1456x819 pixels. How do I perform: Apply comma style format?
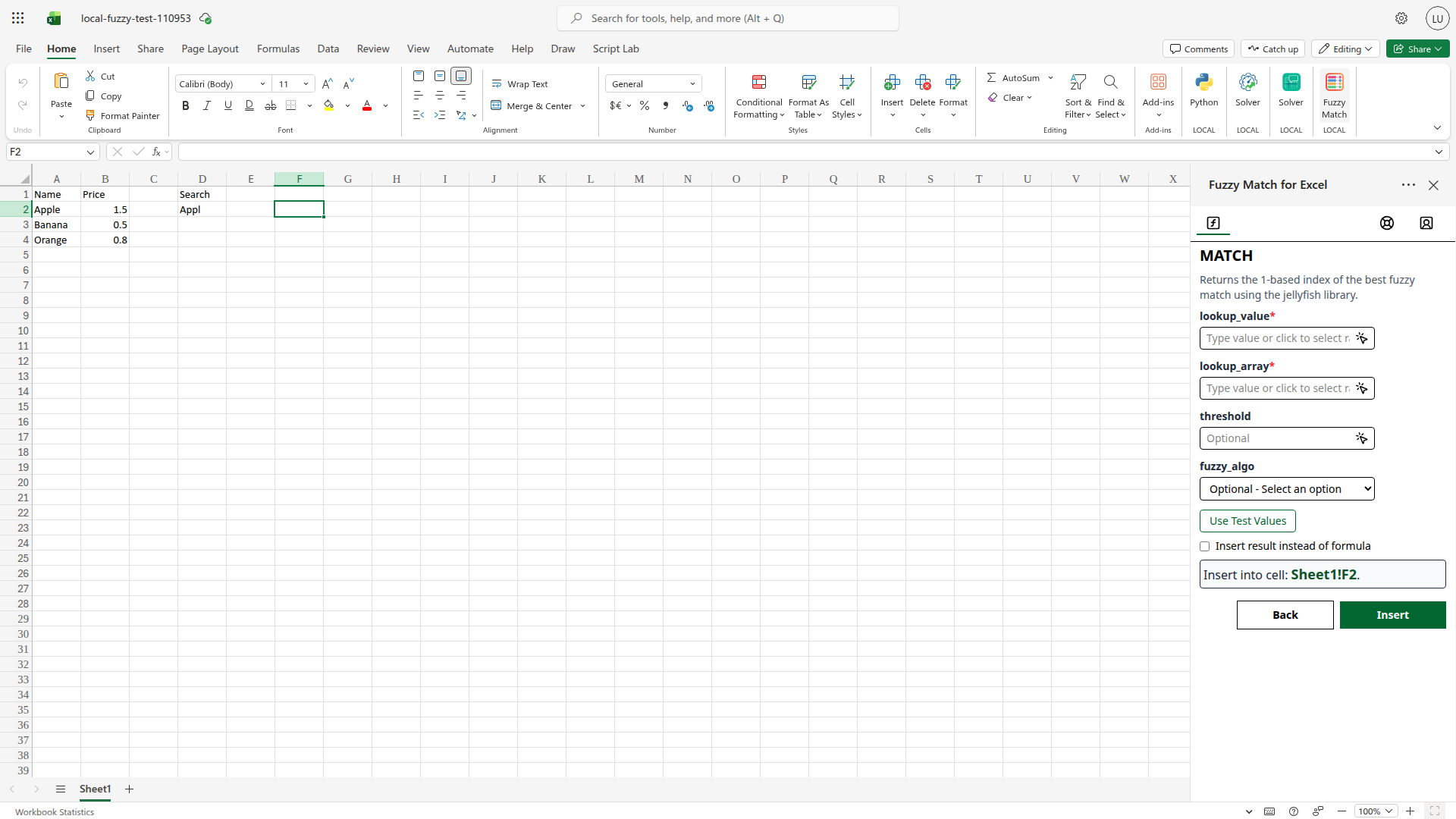tap(665, 105)
